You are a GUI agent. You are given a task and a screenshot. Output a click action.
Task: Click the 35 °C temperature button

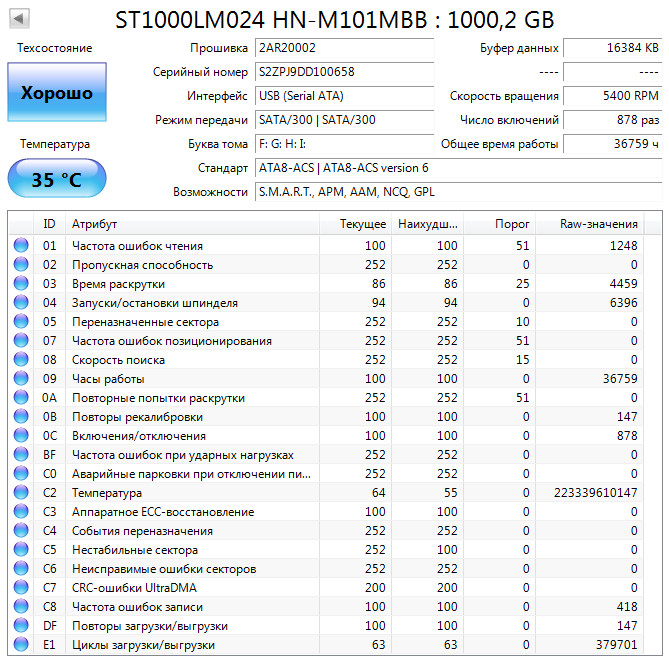[57, 178]
